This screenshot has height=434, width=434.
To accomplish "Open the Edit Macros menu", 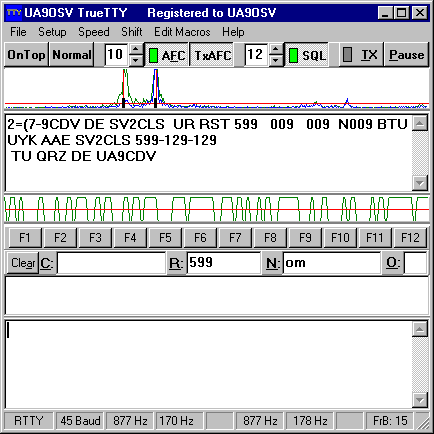I will 182,32.
